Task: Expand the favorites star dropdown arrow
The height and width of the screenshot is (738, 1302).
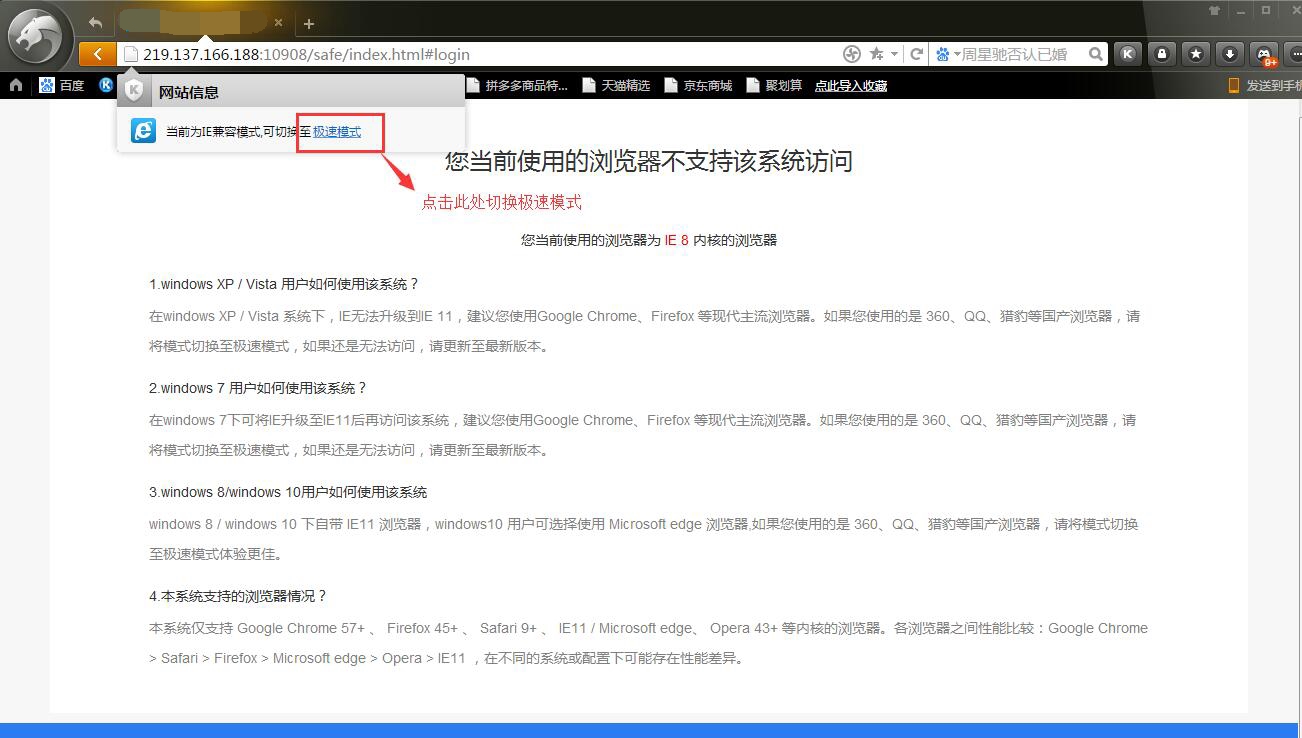Action: click(x=893, y=54)
